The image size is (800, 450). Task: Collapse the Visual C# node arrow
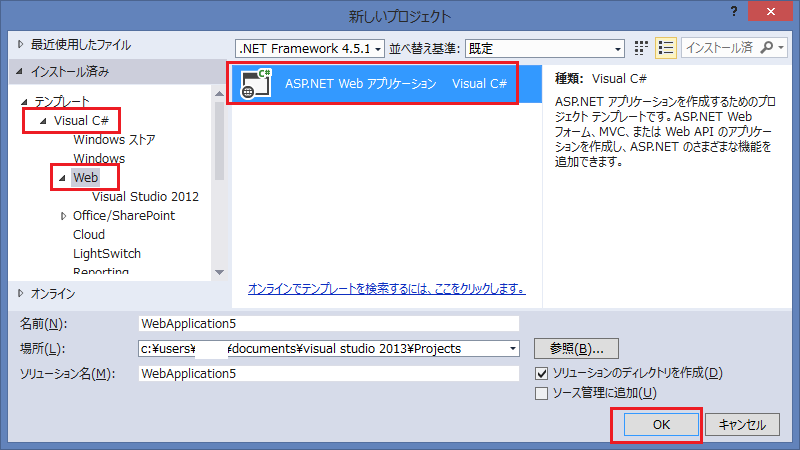pyautogui.click(x=43, y=121)
